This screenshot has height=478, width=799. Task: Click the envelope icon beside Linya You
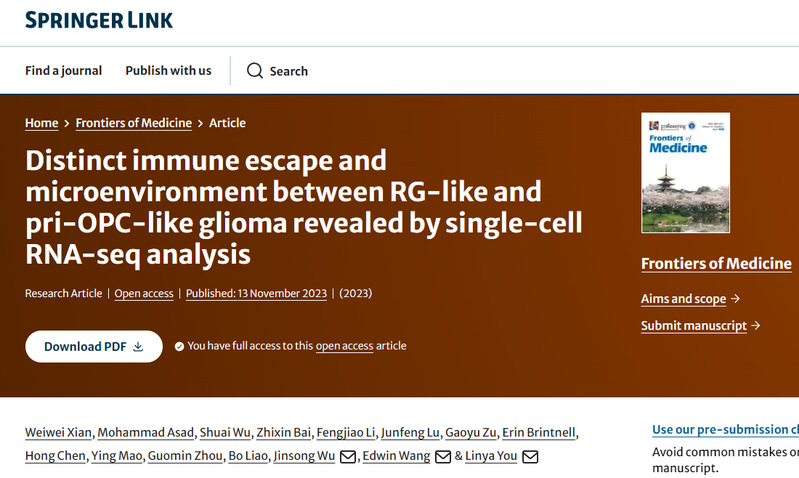(x=530, y=457)
